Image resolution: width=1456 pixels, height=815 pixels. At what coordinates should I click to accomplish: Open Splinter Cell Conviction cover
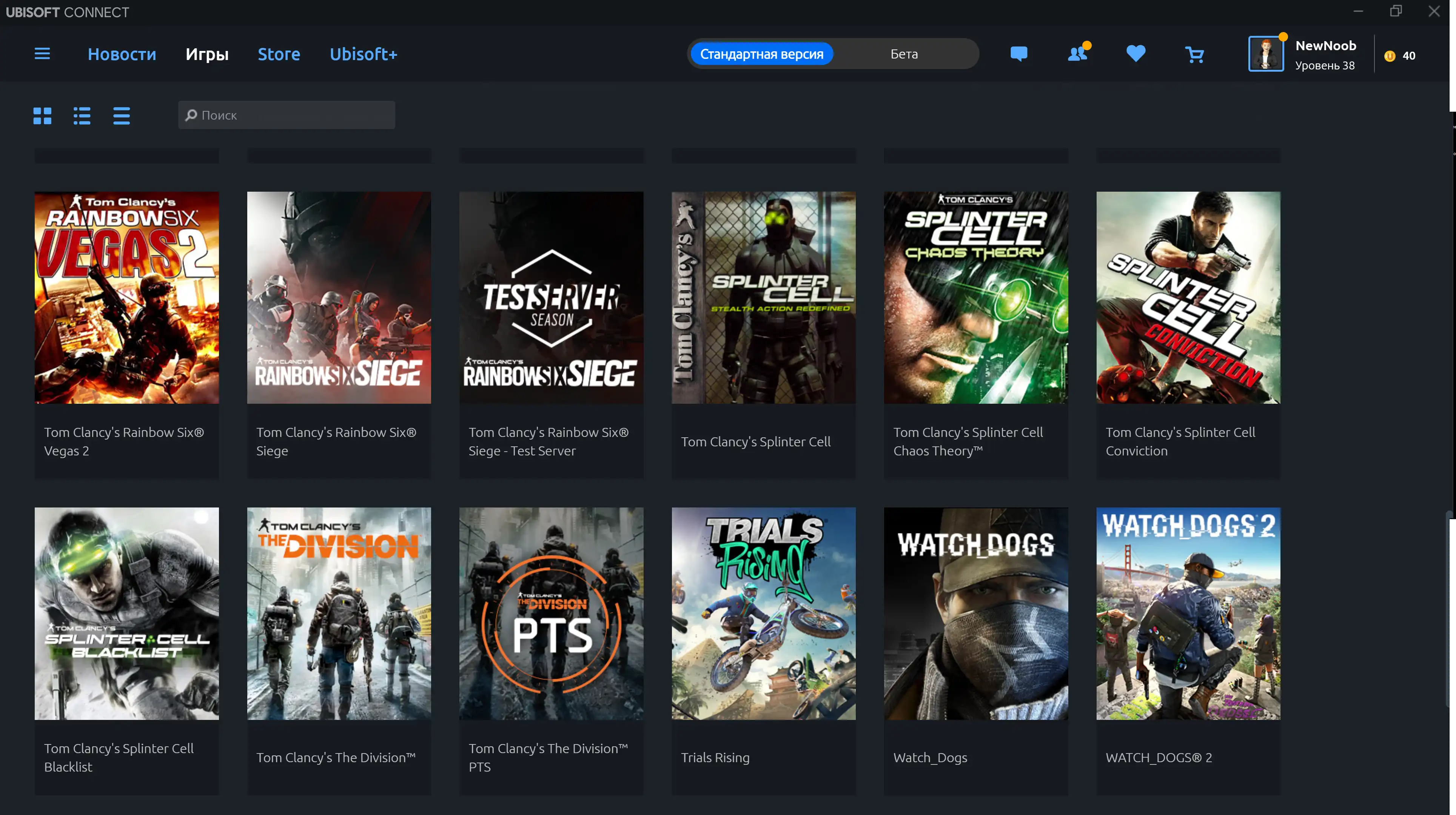click(x=1189, y=298)
